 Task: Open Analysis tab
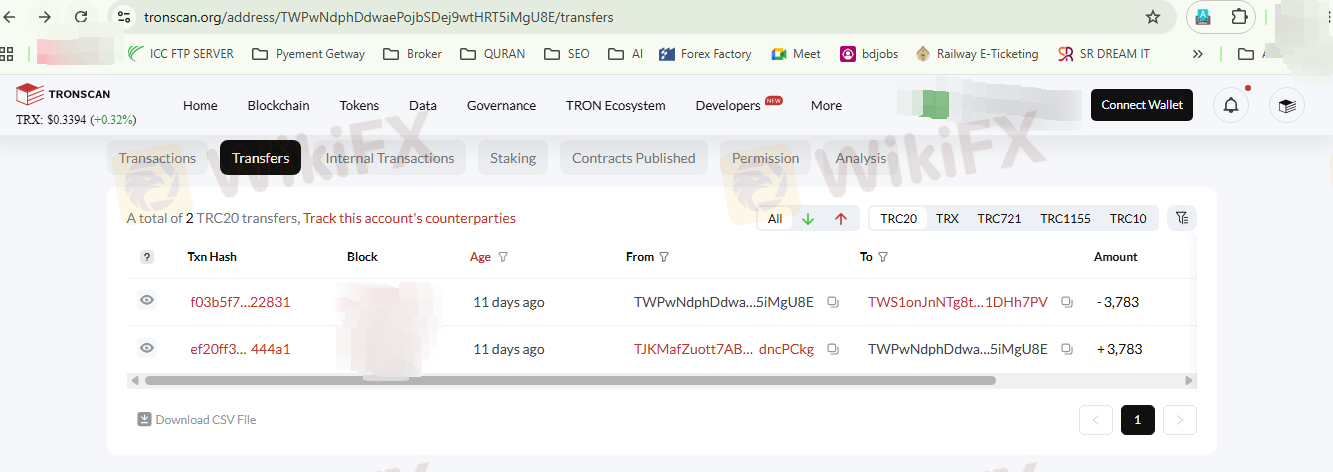pyautogui.click(x=861, y=158)
